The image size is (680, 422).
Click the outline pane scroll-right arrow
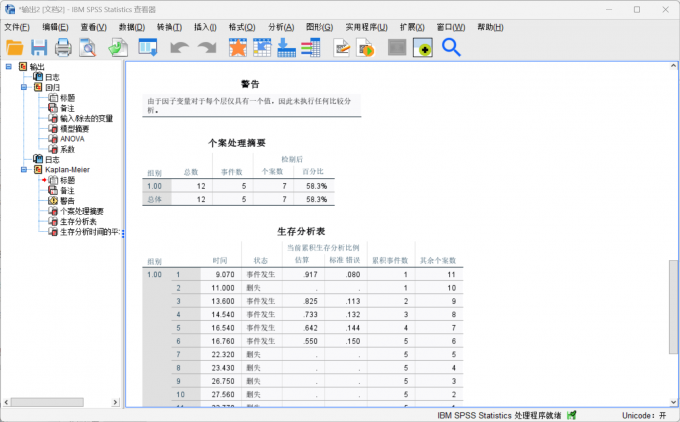[115, 402]
